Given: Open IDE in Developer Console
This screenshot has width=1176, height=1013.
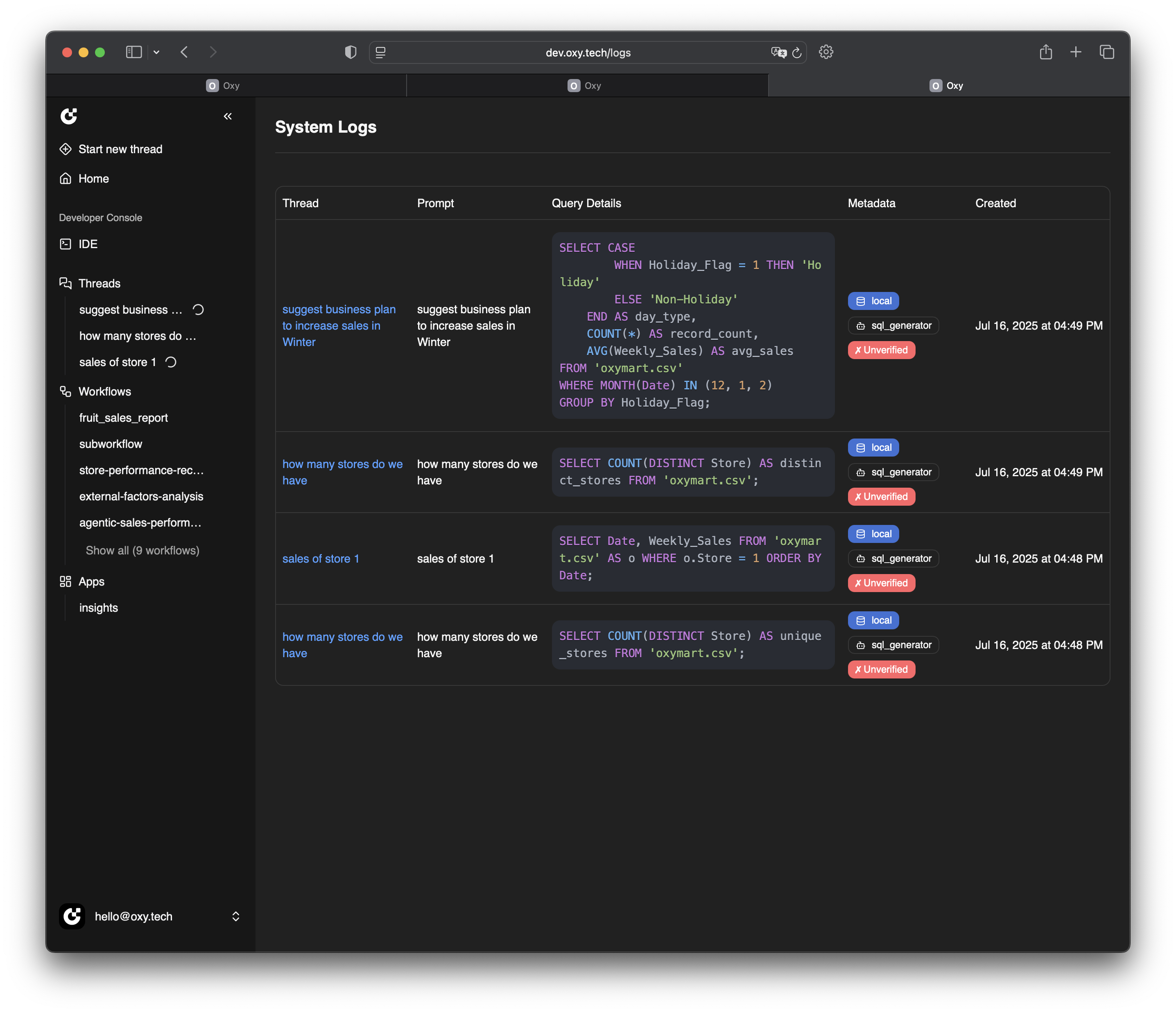Looking at the screenshot, I should pos(88,244).
